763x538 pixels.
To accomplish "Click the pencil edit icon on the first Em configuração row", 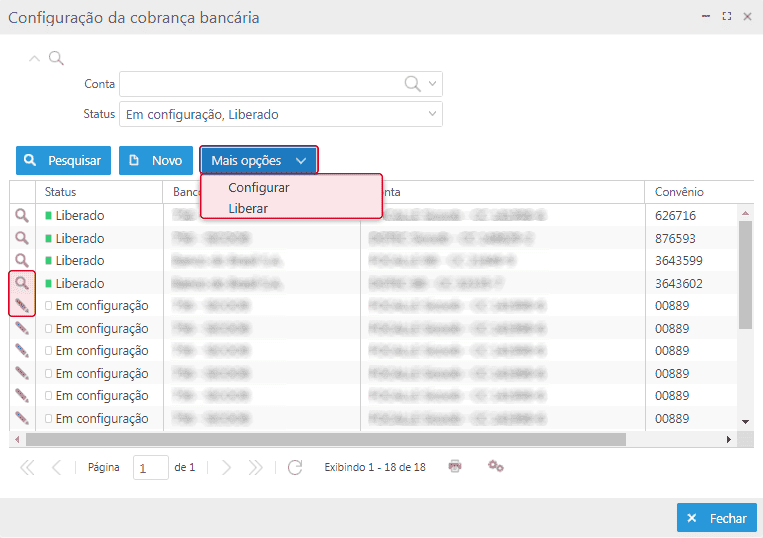I will pos(21,305).
